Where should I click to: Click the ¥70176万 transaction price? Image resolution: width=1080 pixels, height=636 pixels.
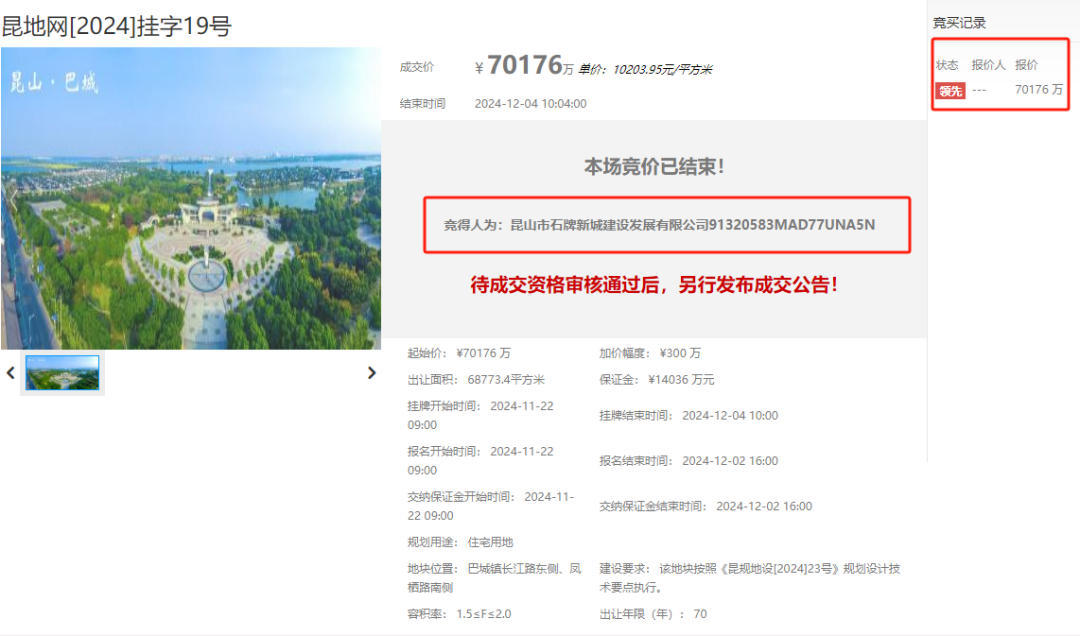coord(525,66)
